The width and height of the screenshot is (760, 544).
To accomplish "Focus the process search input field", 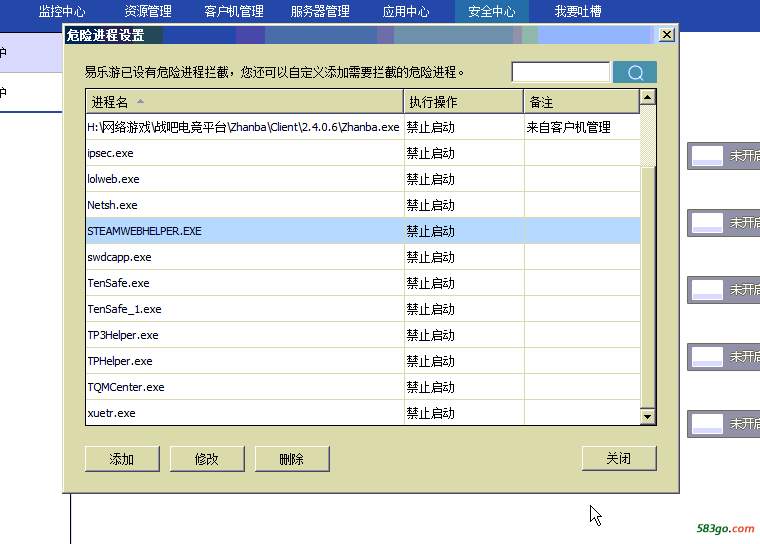I will [x=560, y=72].
